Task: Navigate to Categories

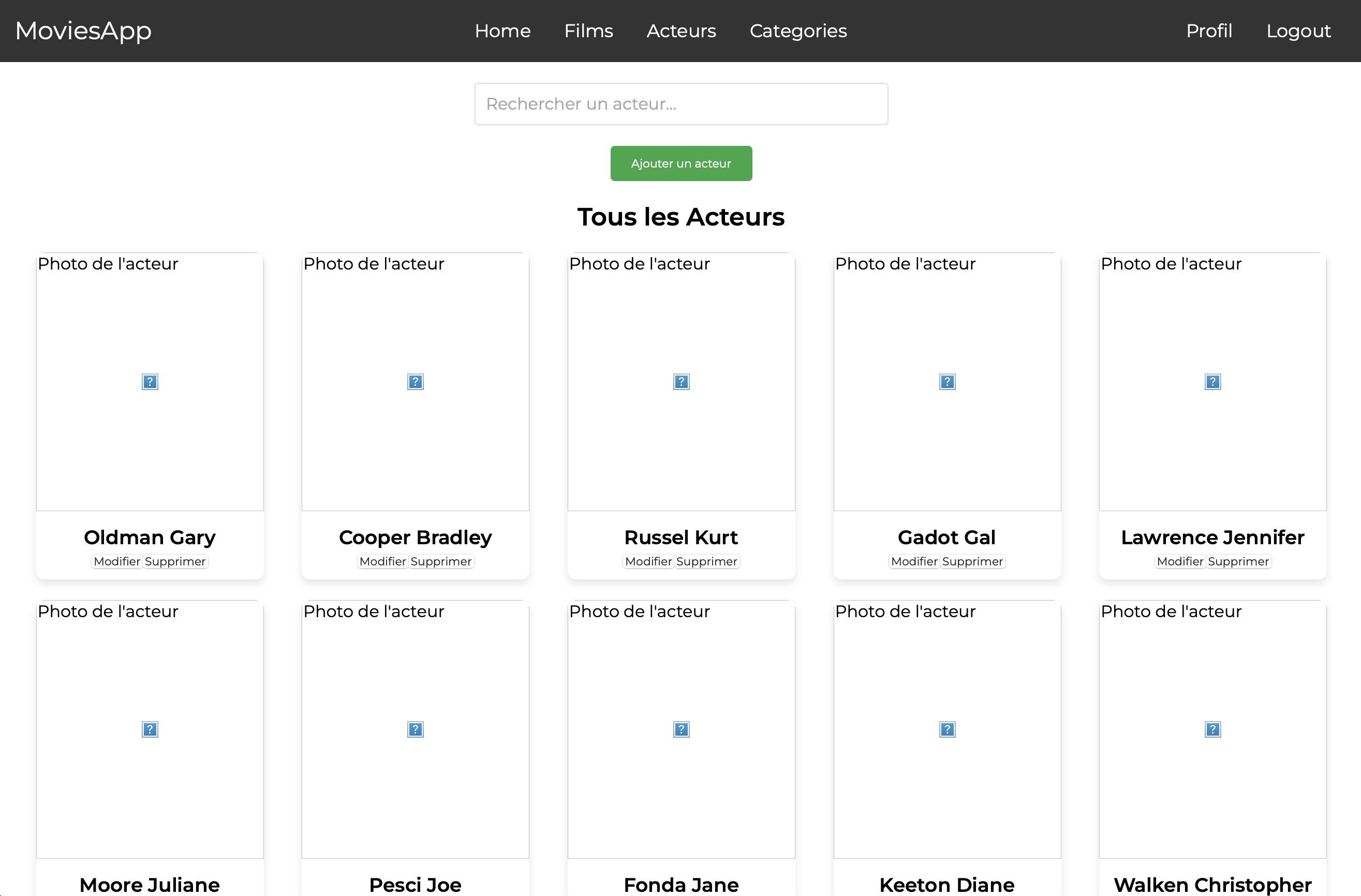Action: click(798, 31)
